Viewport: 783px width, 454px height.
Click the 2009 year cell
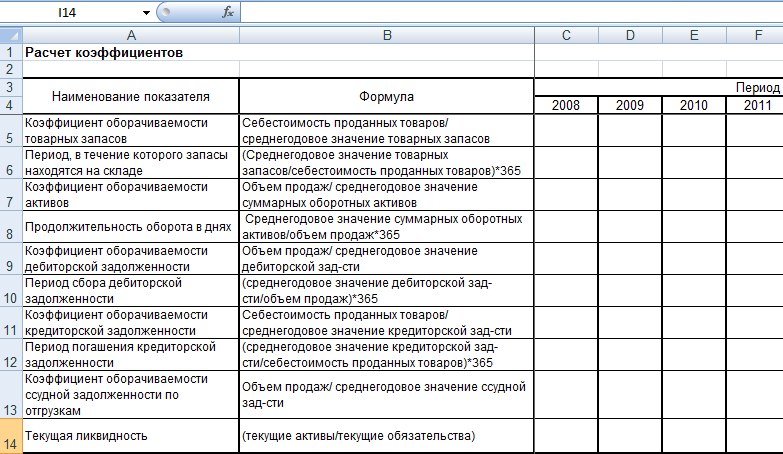pyautogui.click(x=630, y=105)
